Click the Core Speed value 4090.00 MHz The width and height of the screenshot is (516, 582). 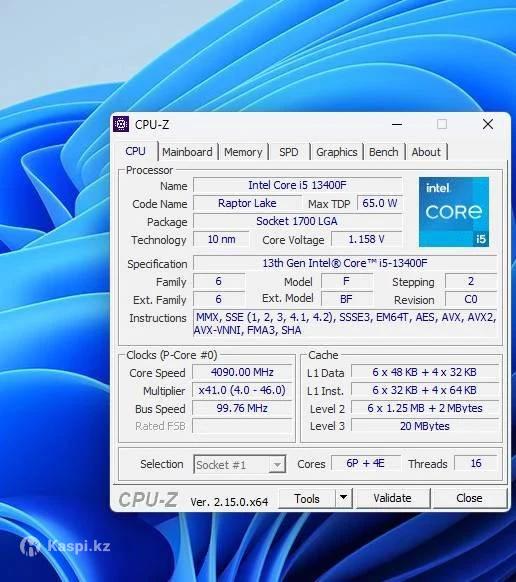pyautogui.click(x=242, y=372)
